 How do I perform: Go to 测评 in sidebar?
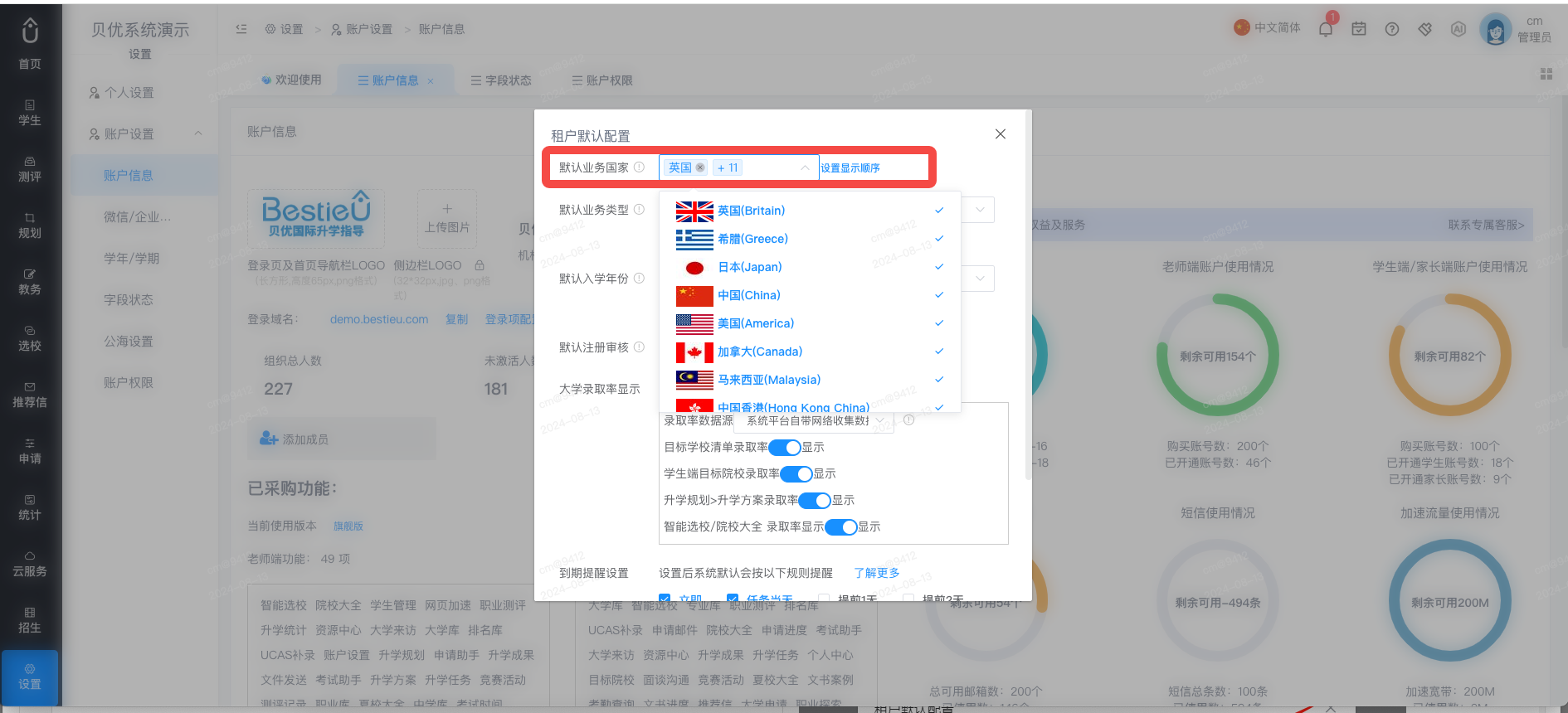tap(30, 168)
